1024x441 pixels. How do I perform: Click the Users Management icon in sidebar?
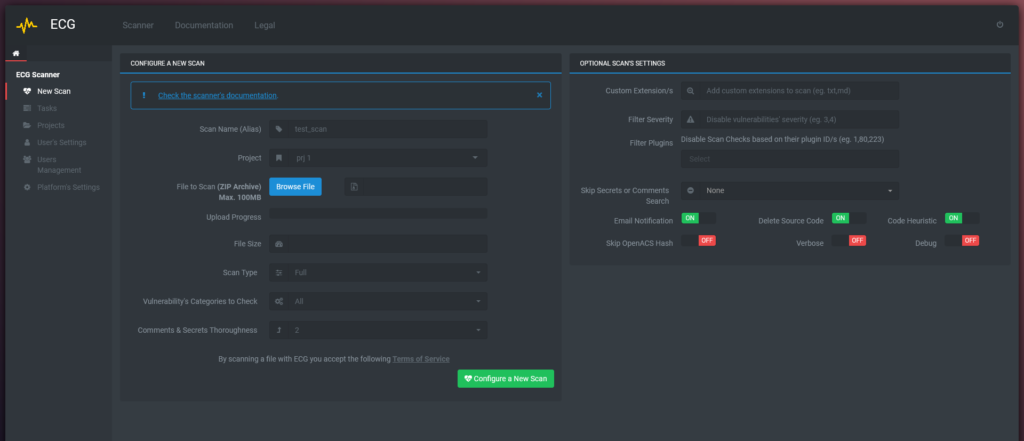27,159
